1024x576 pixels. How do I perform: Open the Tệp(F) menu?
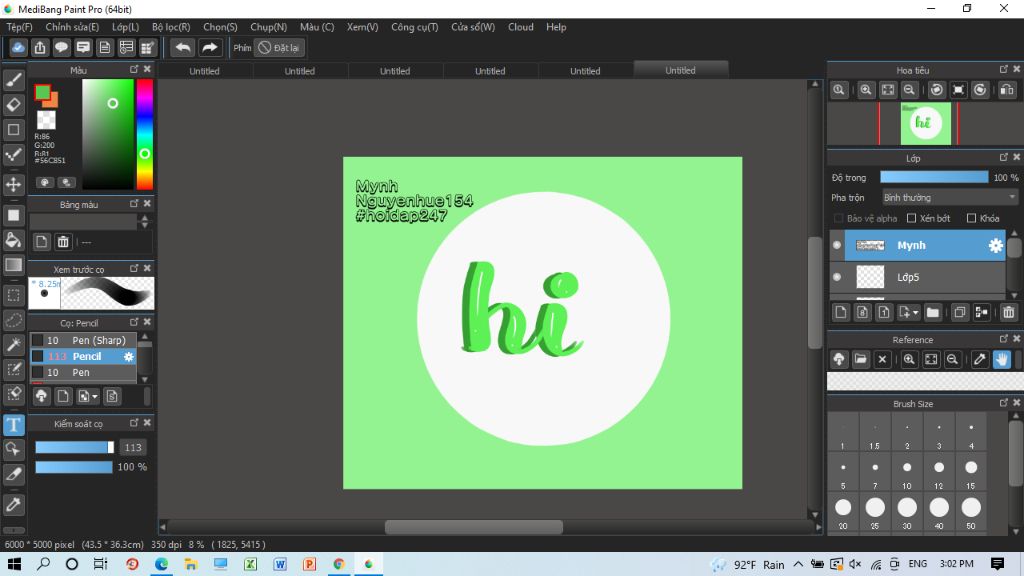[x=19, y=27]
